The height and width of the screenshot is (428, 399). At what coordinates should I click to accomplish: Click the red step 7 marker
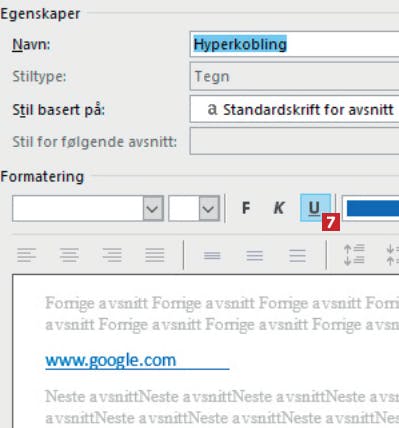click(331, 222)
